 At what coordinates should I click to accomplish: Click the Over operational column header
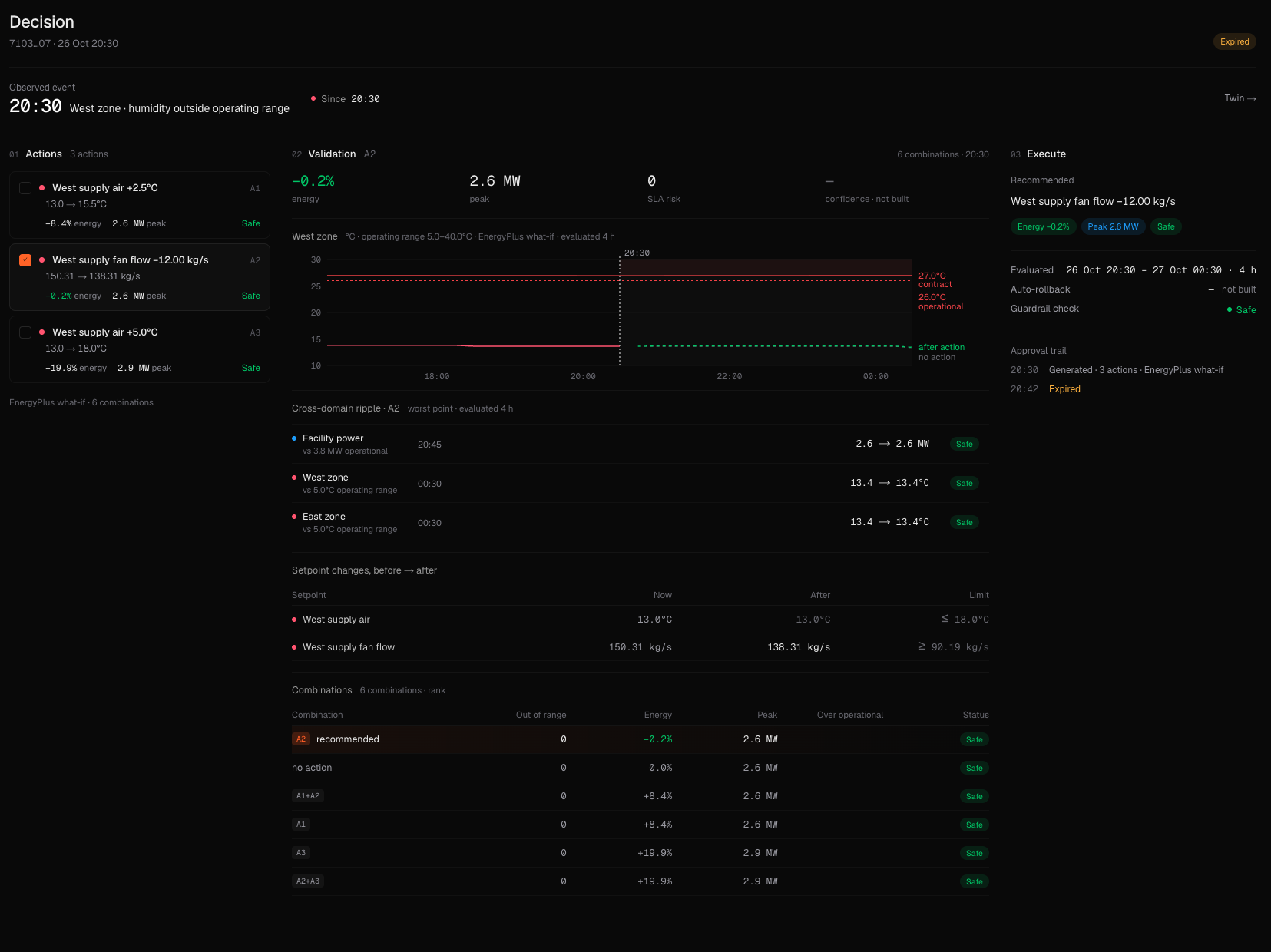click(850, 715)
